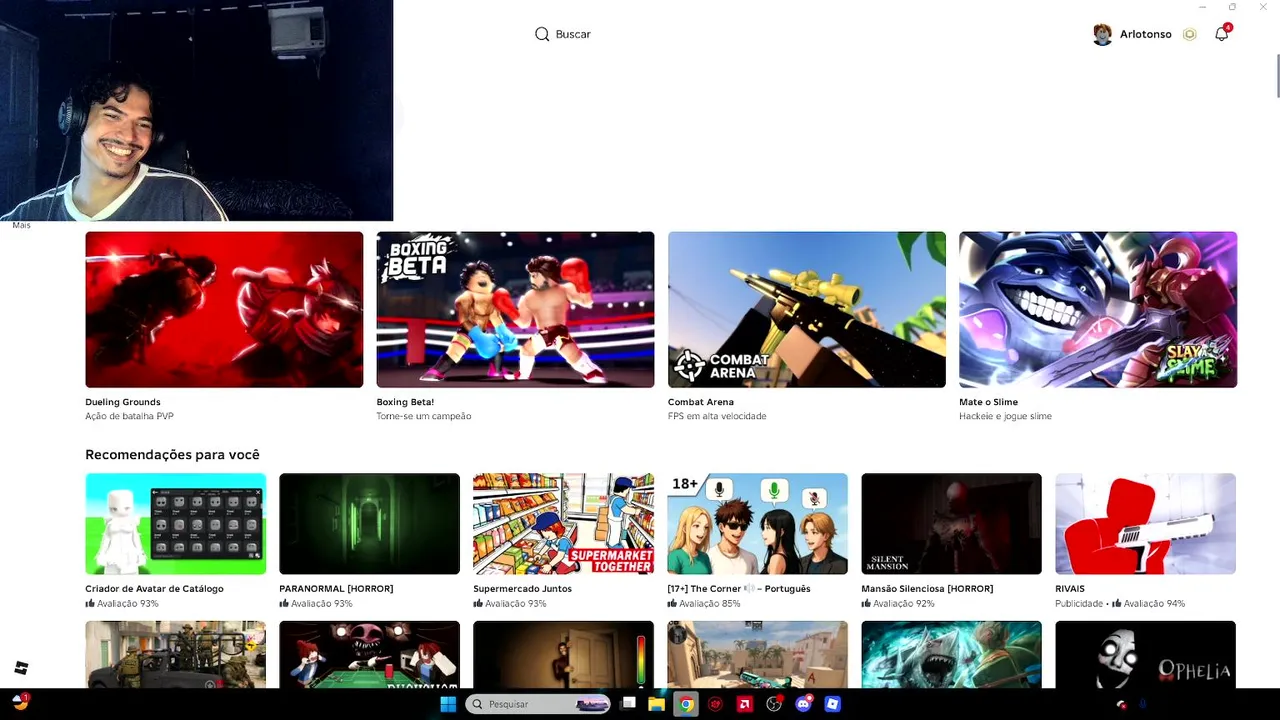
Task: Open the Supermarket Together thumbnail
Action: coord(563,524)
